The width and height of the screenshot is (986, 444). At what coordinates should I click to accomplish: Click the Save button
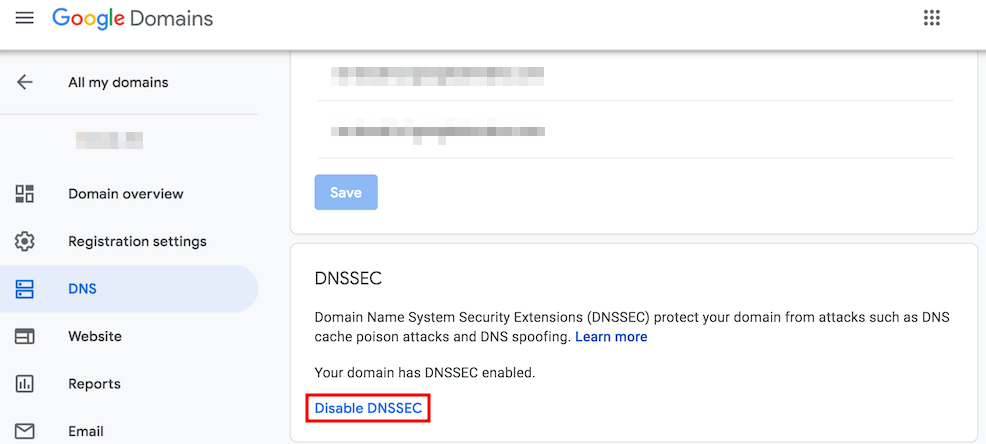(346, 192)
